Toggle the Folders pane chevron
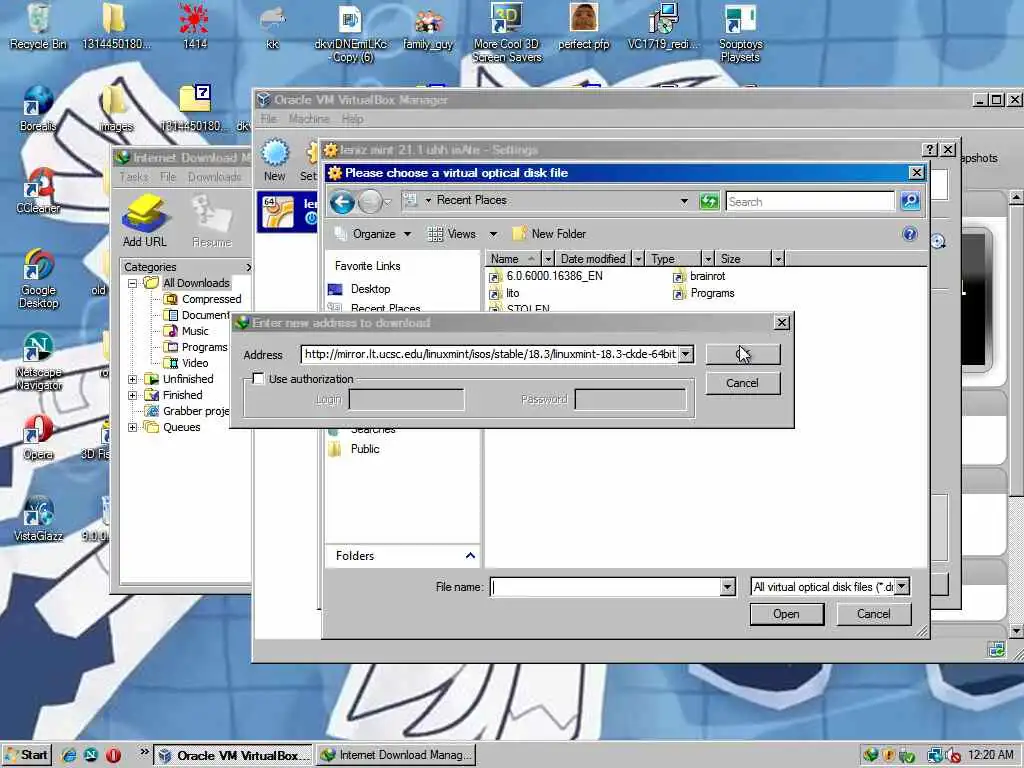 point(470,556)
